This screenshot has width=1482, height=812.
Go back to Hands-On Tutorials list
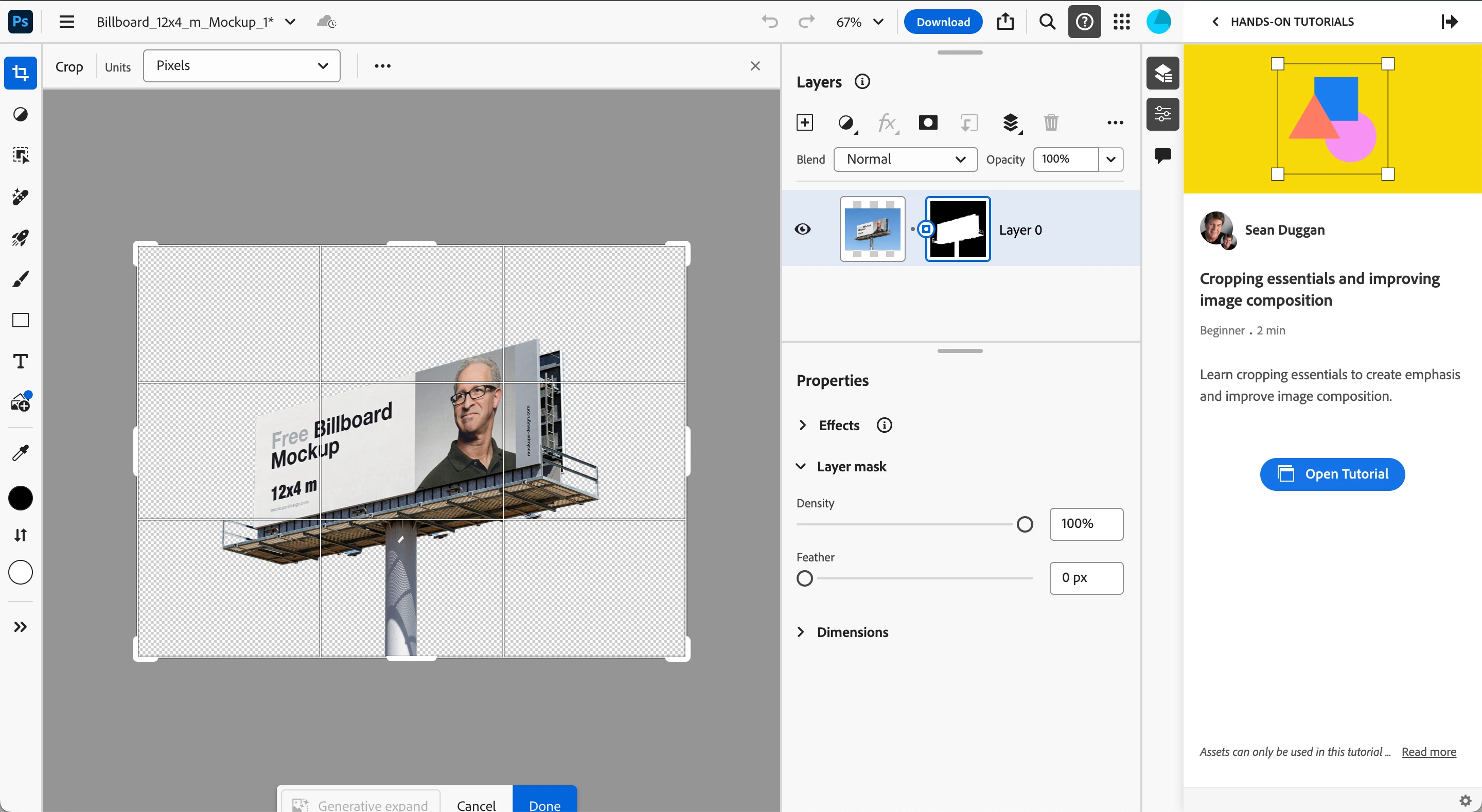(x=1215, y=22)
